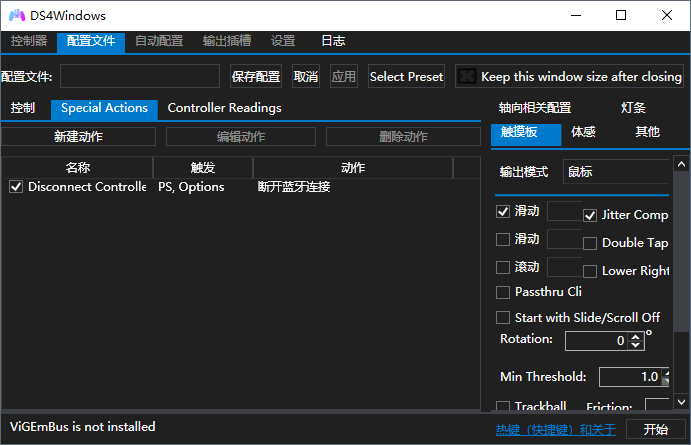Click the value box beside 滚动
Image resolution: width=691 pixels, height=445 pixels.
[x=565, y=267]
